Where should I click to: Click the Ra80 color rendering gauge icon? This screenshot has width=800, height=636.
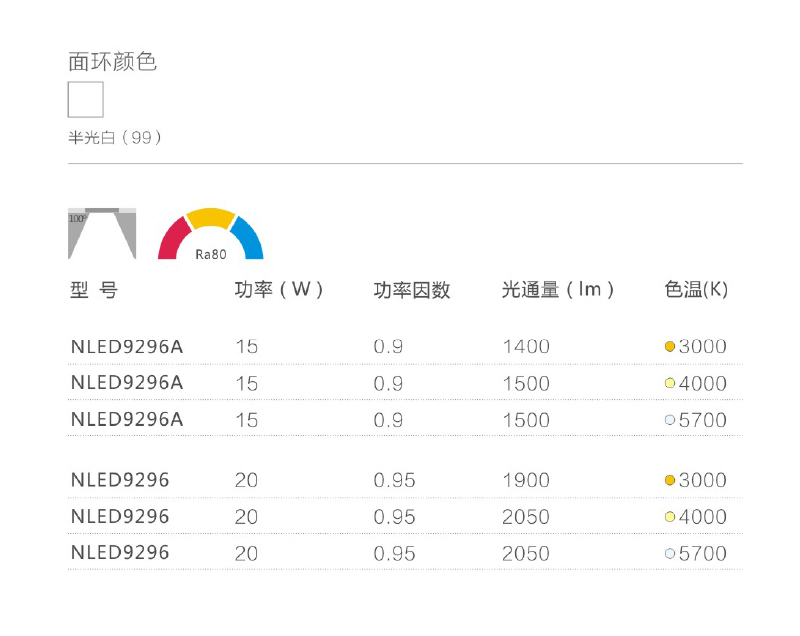tap(211, 234)
